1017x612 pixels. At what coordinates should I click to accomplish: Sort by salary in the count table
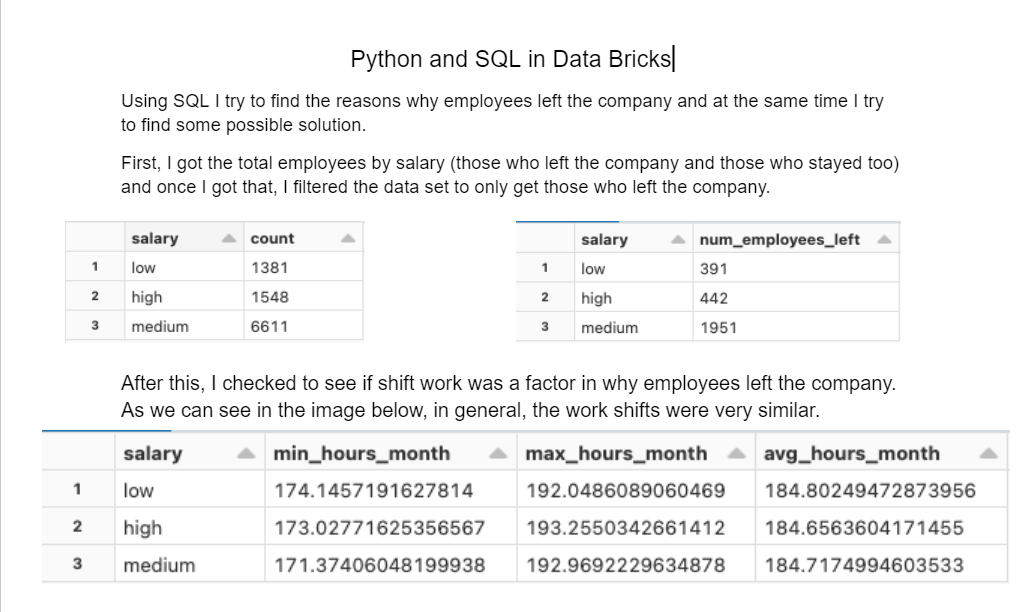pyautogui.click(x=228, y=239)
